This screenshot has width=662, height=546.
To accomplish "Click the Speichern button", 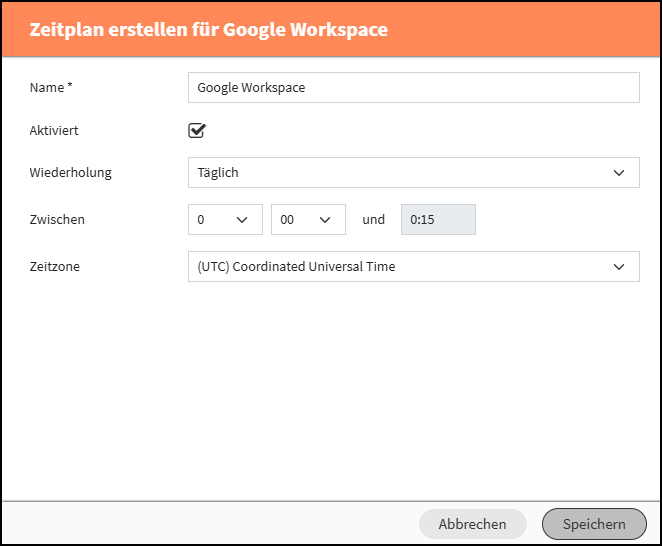I will point(594,524).
